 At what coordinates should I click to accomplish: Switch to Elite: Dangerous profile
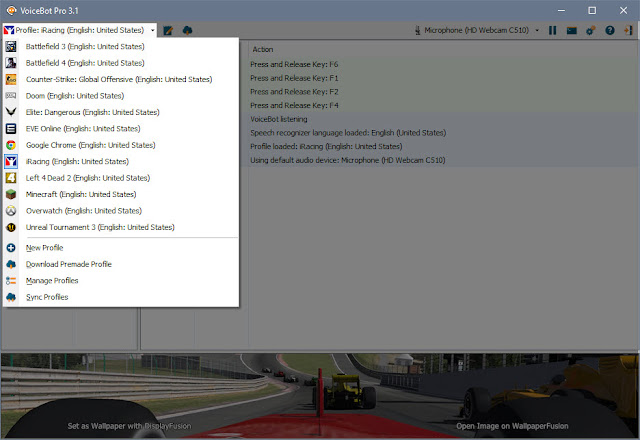pos(120,112)
